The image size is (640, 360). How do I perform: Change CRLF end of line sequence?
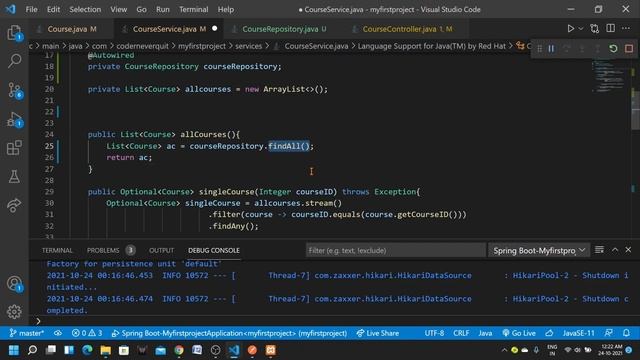tap(461, 333)
